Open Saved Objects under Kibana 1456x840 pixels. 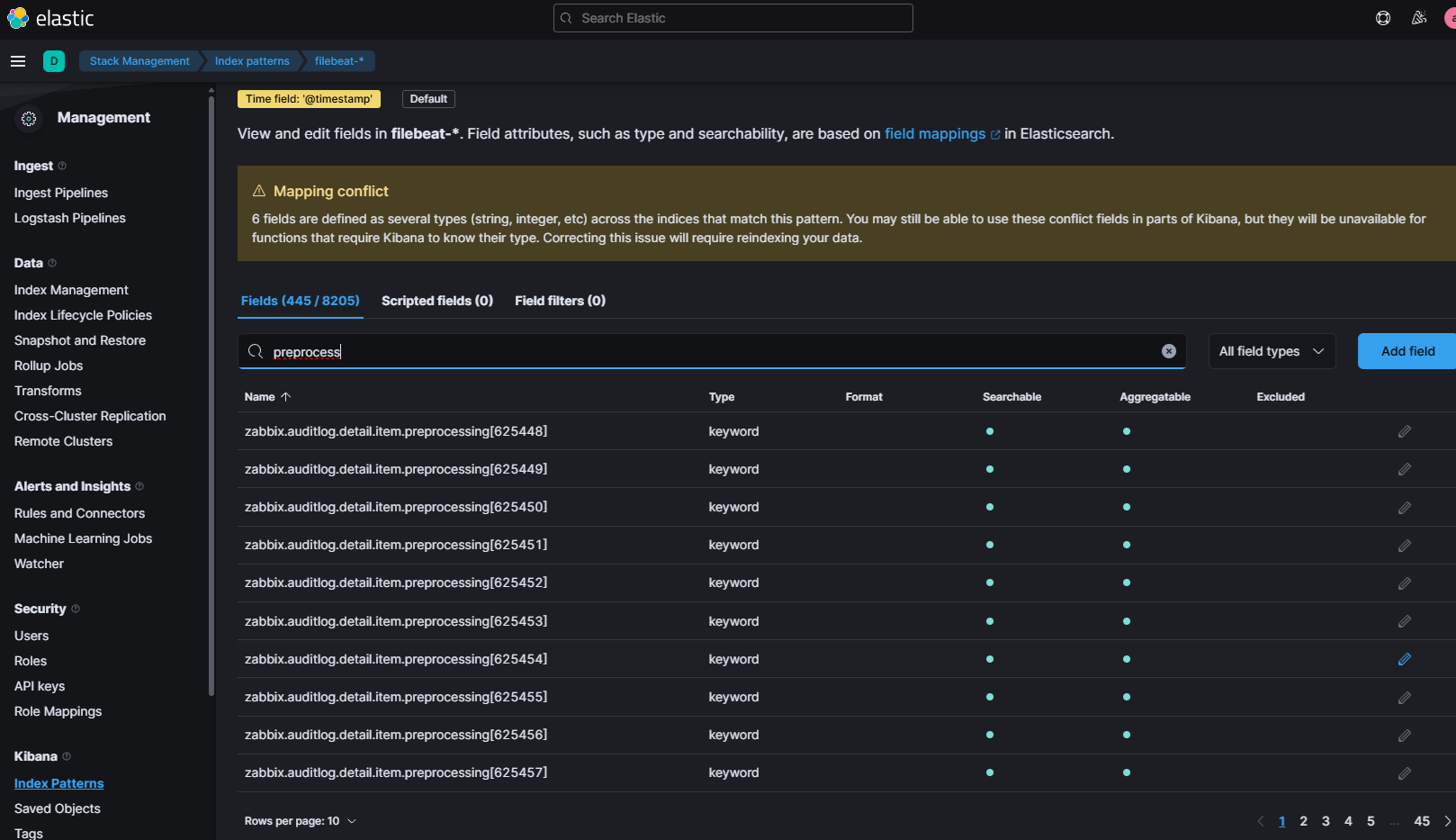[58, 808]
